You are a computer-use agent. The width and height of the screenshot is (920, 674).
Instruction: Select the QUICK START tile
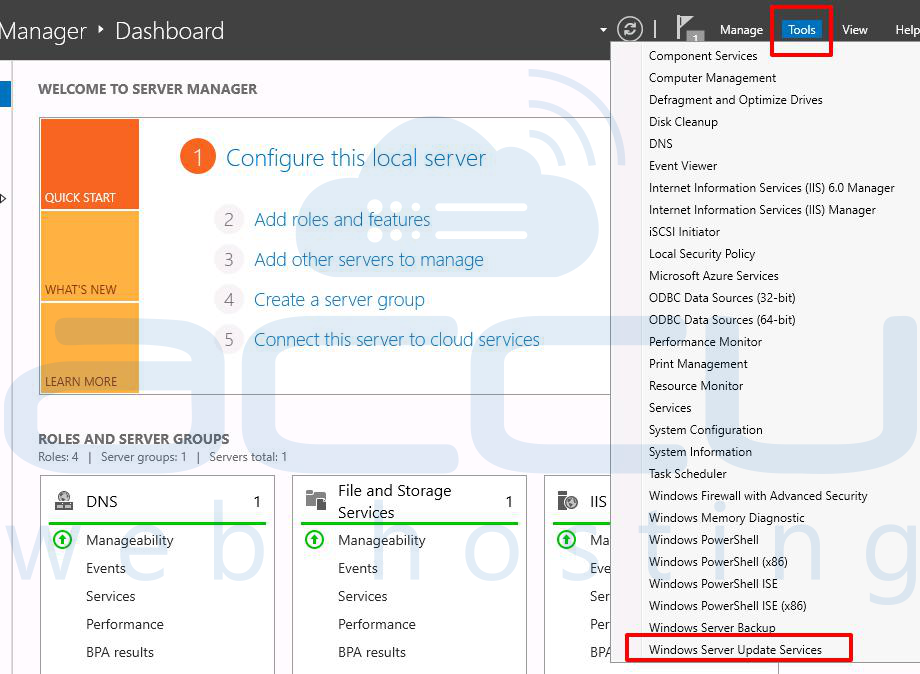(90, 164)
